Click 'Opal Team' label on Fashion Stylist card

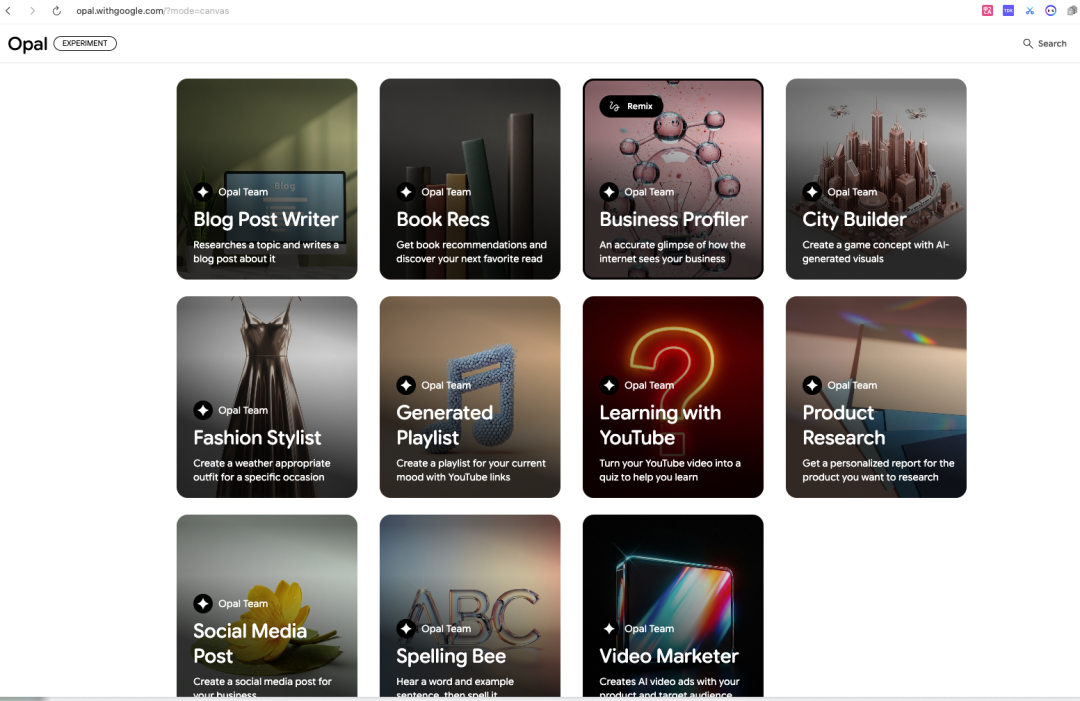coord(243,410)
